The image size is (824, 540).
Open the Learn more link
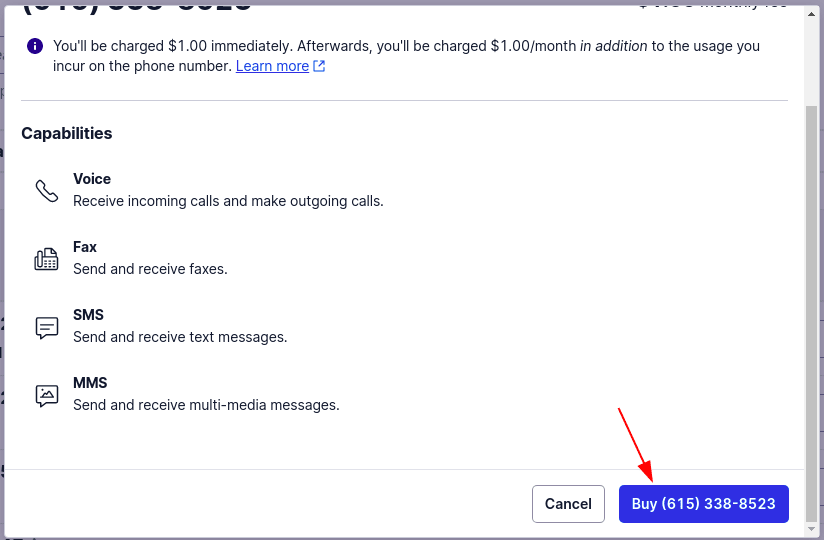click(x=272, y=66)
